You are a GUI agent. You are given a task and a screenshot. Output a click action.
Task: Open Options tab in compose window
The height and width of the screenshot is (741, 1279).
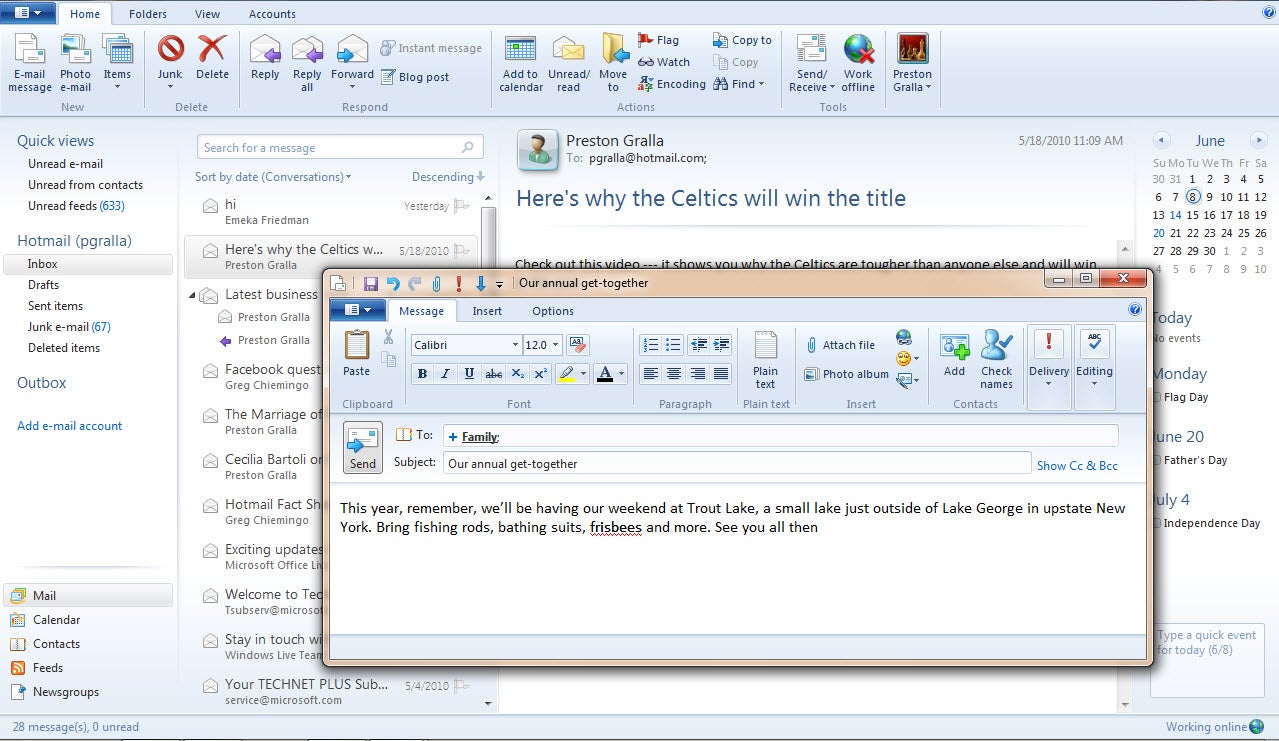click(553, 311)
